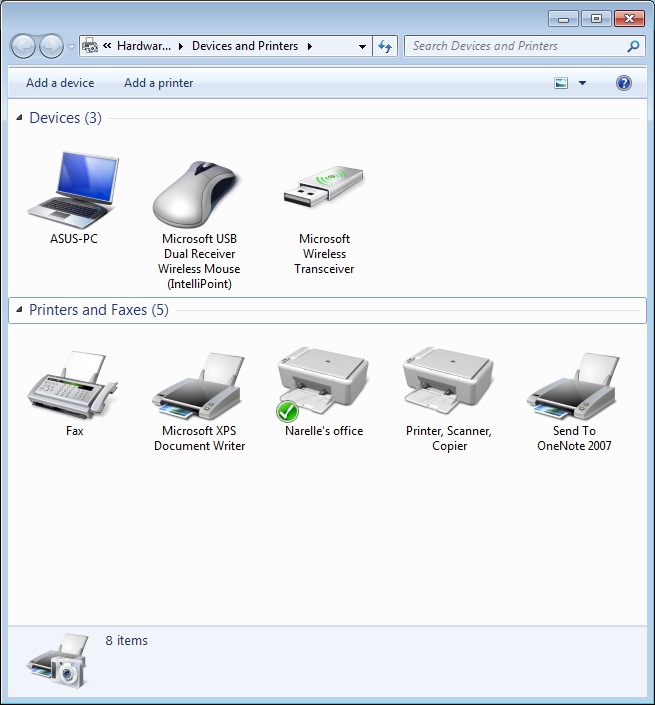Click the search magnifier icon

633,46
